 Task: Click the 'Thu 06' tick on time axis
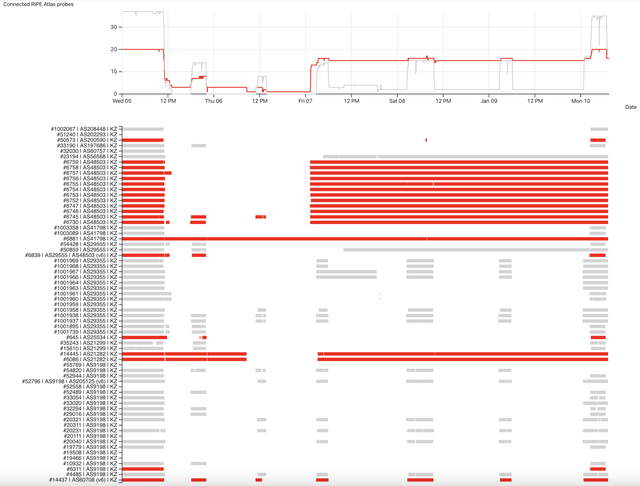point(214,101)
